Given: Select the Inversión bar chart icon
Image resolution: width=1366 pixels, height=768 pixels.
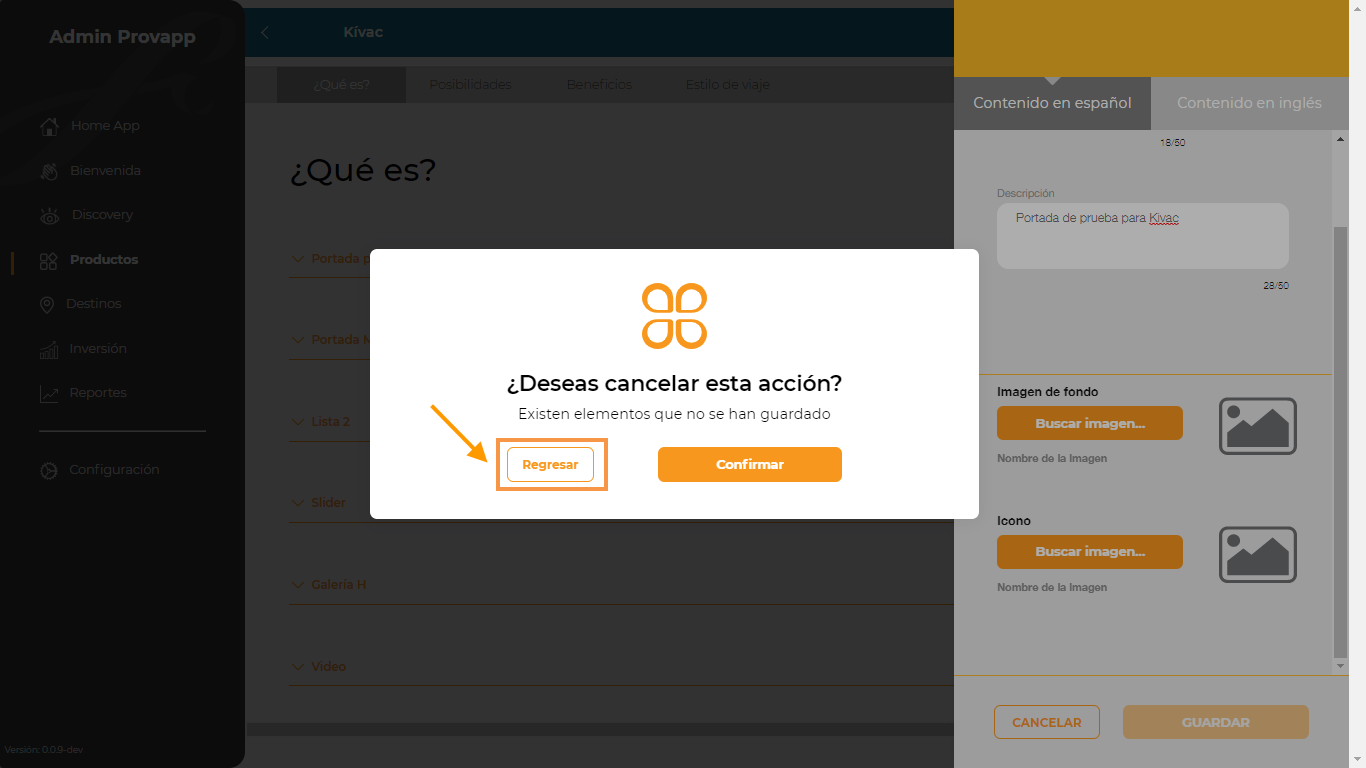Looking at the screenshot, I should [49, 349].
